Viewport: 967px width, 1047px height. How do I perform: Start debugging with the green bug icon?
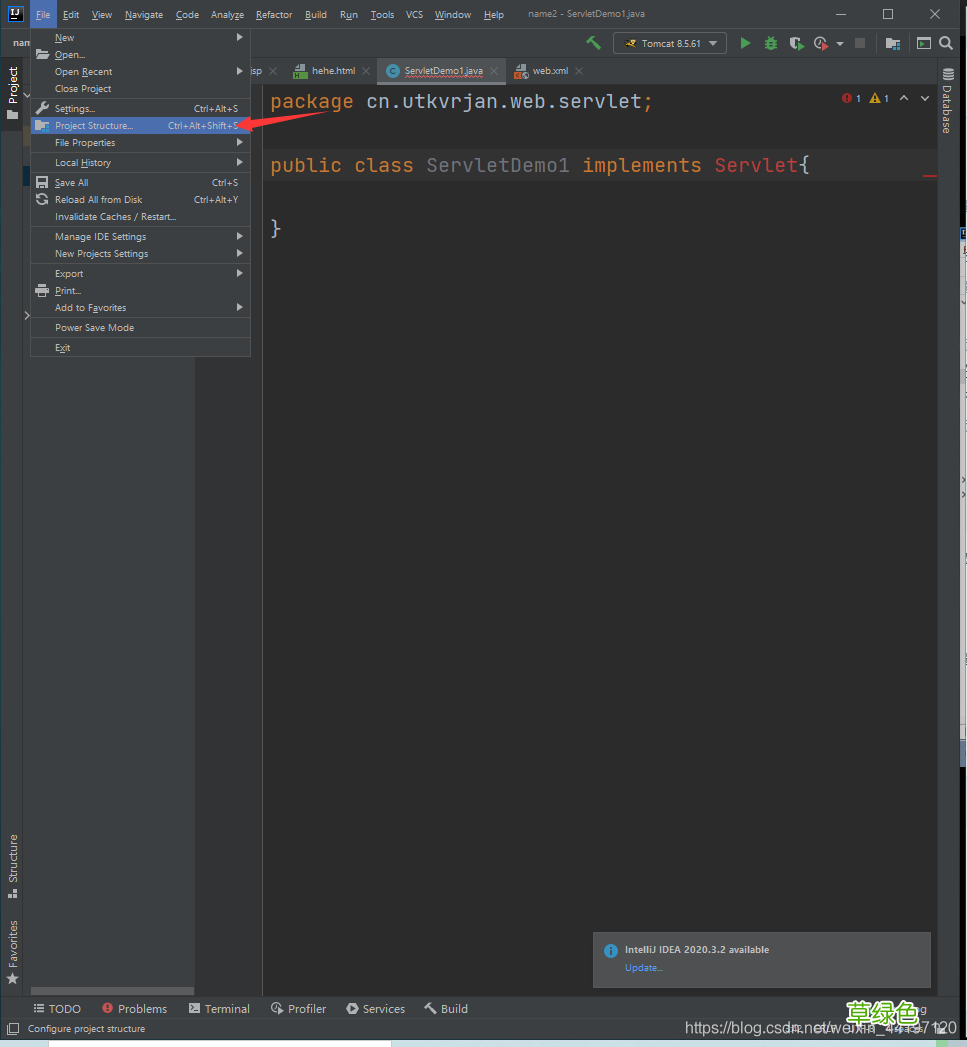pos(771,43)
